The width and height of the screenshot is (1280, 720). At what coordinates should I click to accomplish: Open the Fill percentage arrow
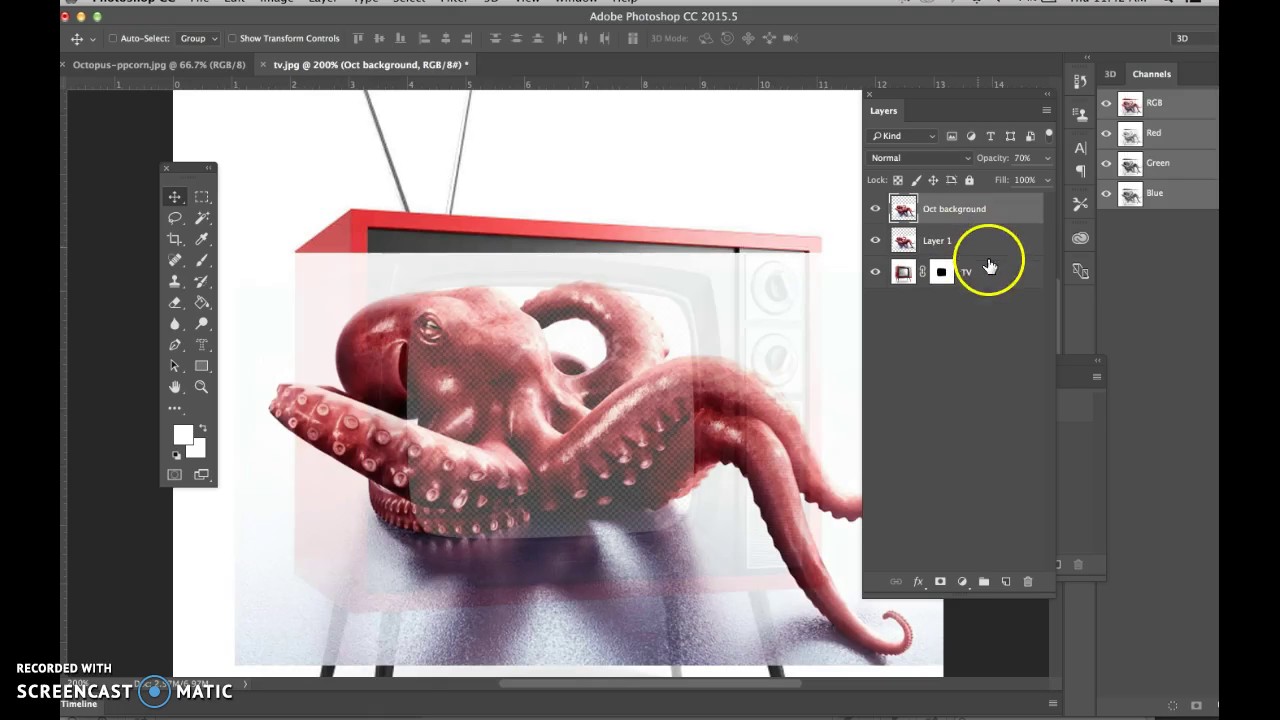pyautogui.click(x=1047, y=180)
